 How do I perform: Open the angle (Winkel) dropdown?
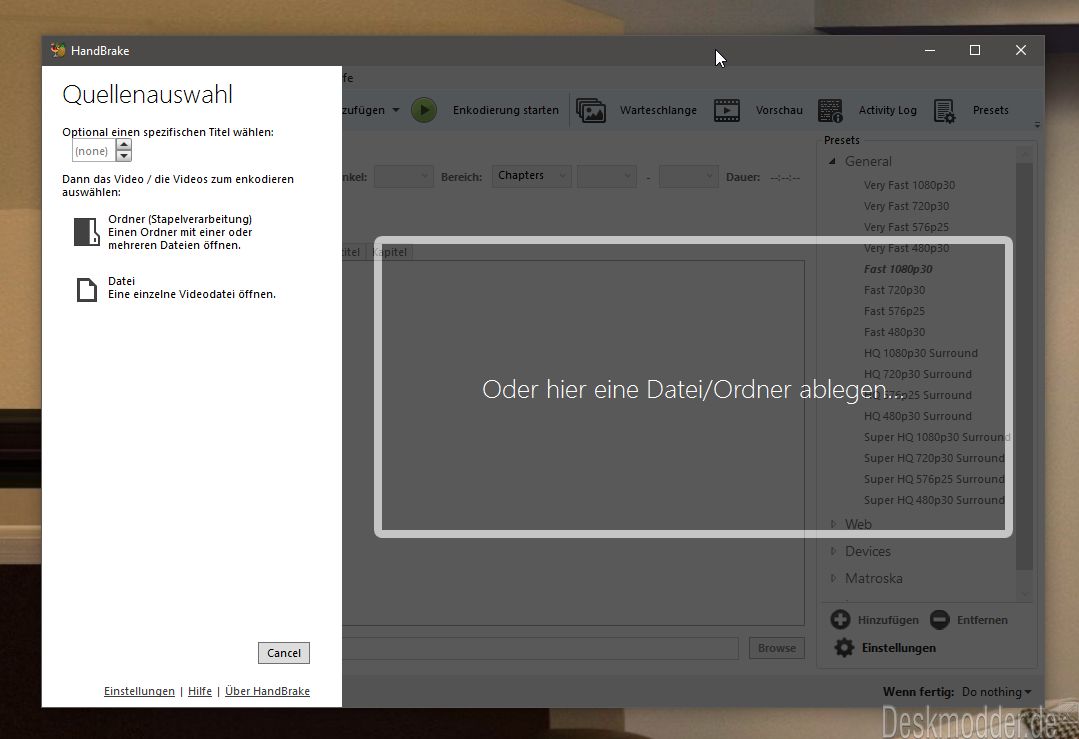[x=403, y=176]
